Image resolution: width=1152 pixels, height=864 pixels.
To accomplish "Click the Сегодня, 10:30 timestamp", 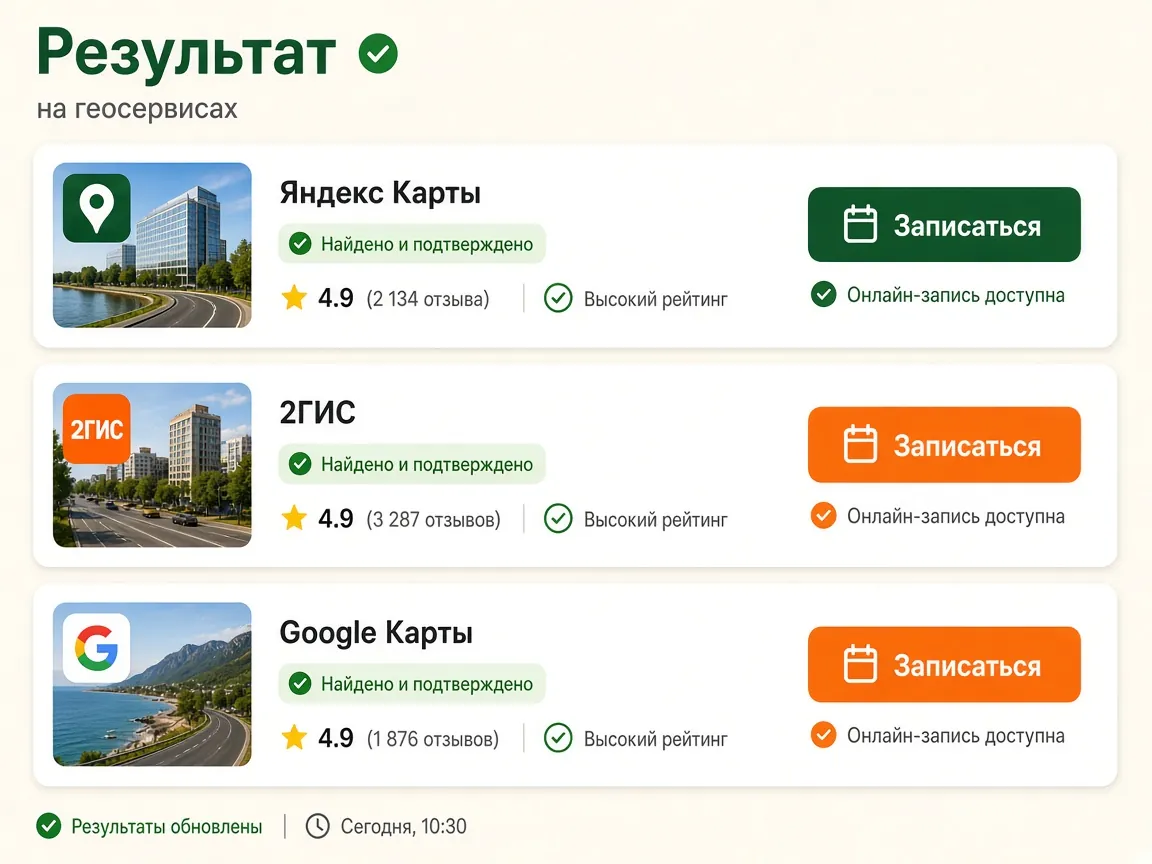I will pos(403,827).
